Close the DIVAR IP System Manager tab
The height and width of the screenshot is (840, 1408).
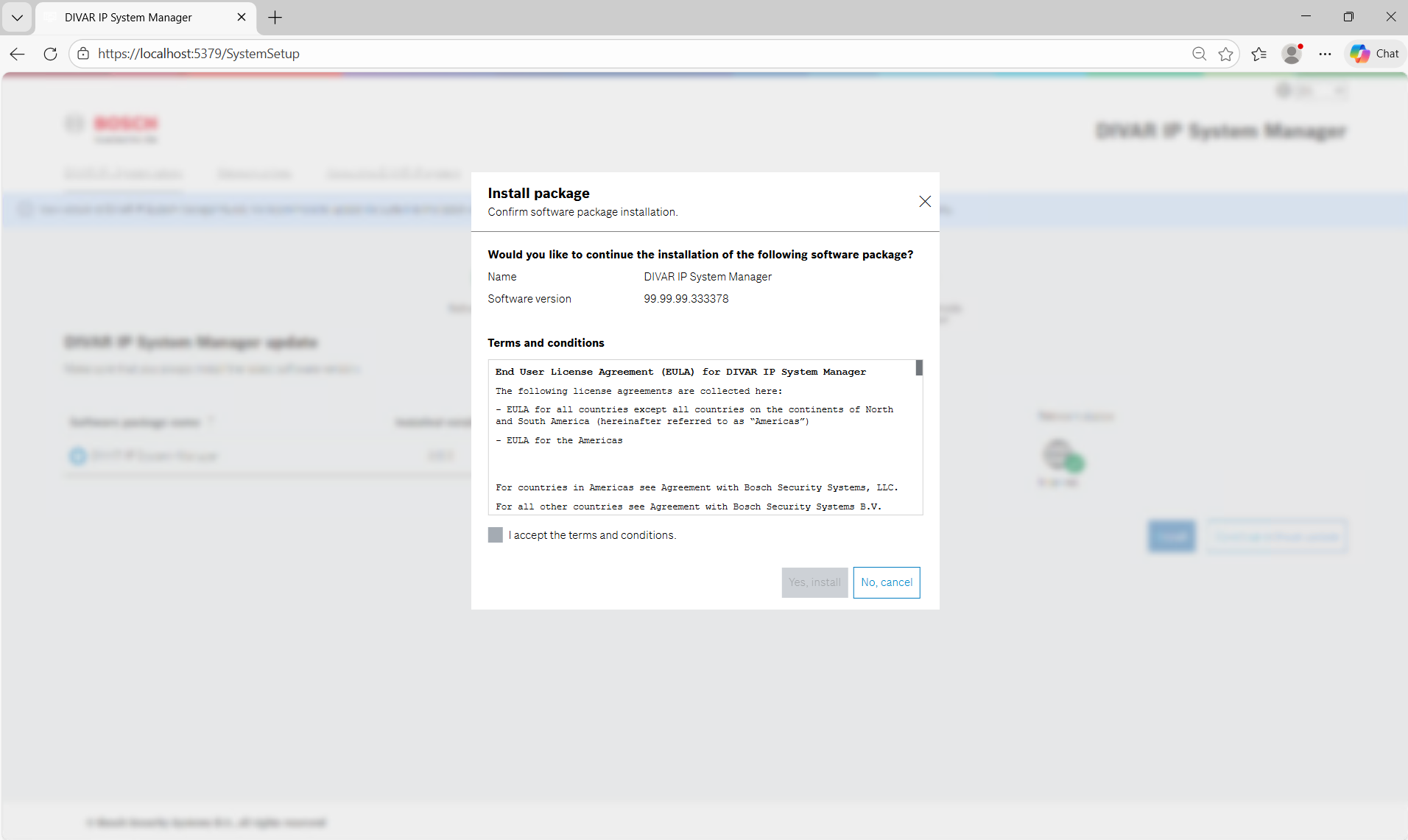(x=242, y=17)
